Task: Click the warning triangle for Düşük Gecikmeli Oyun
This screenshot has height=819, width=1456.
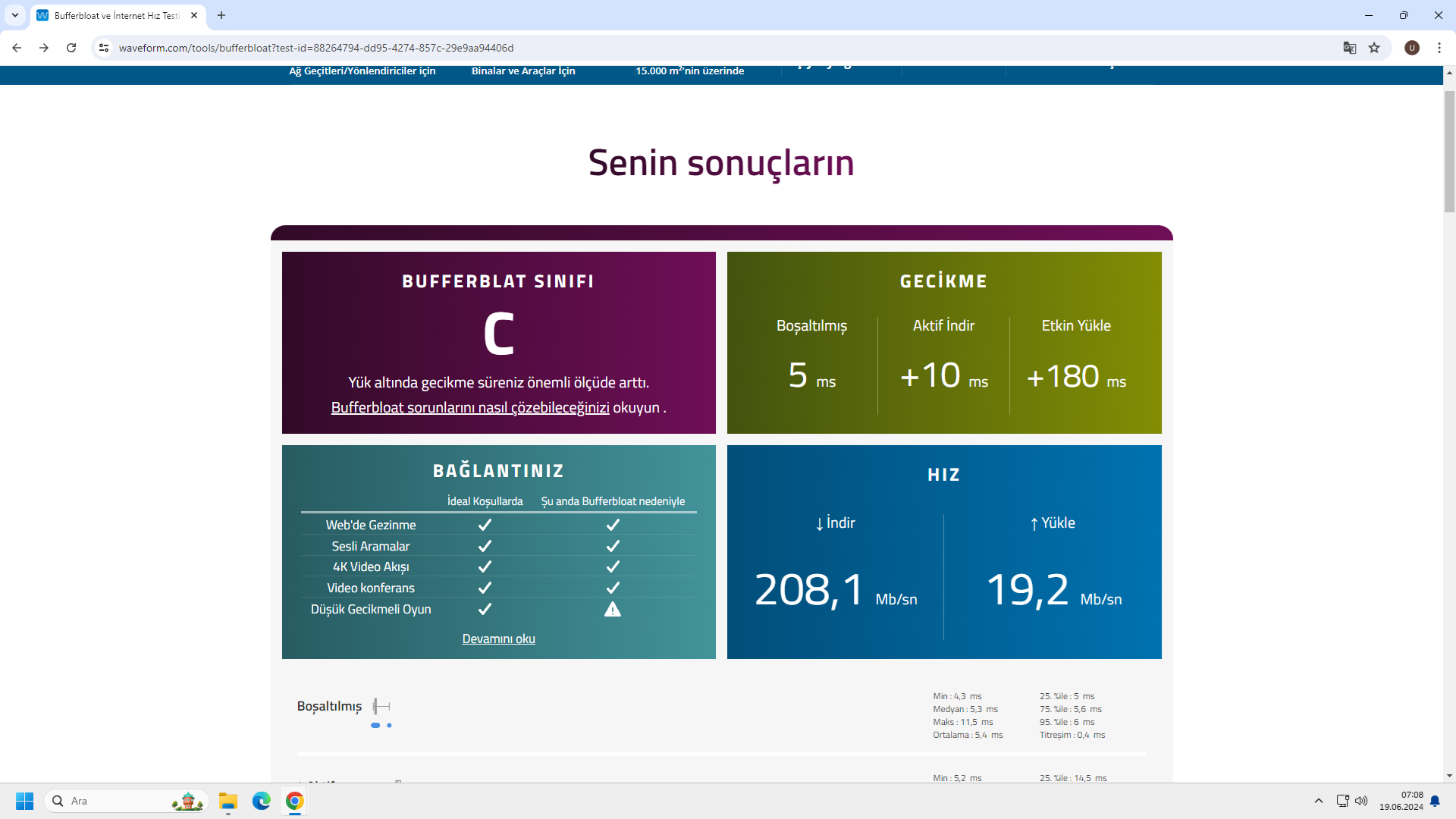Action: (x=613, y=609)
